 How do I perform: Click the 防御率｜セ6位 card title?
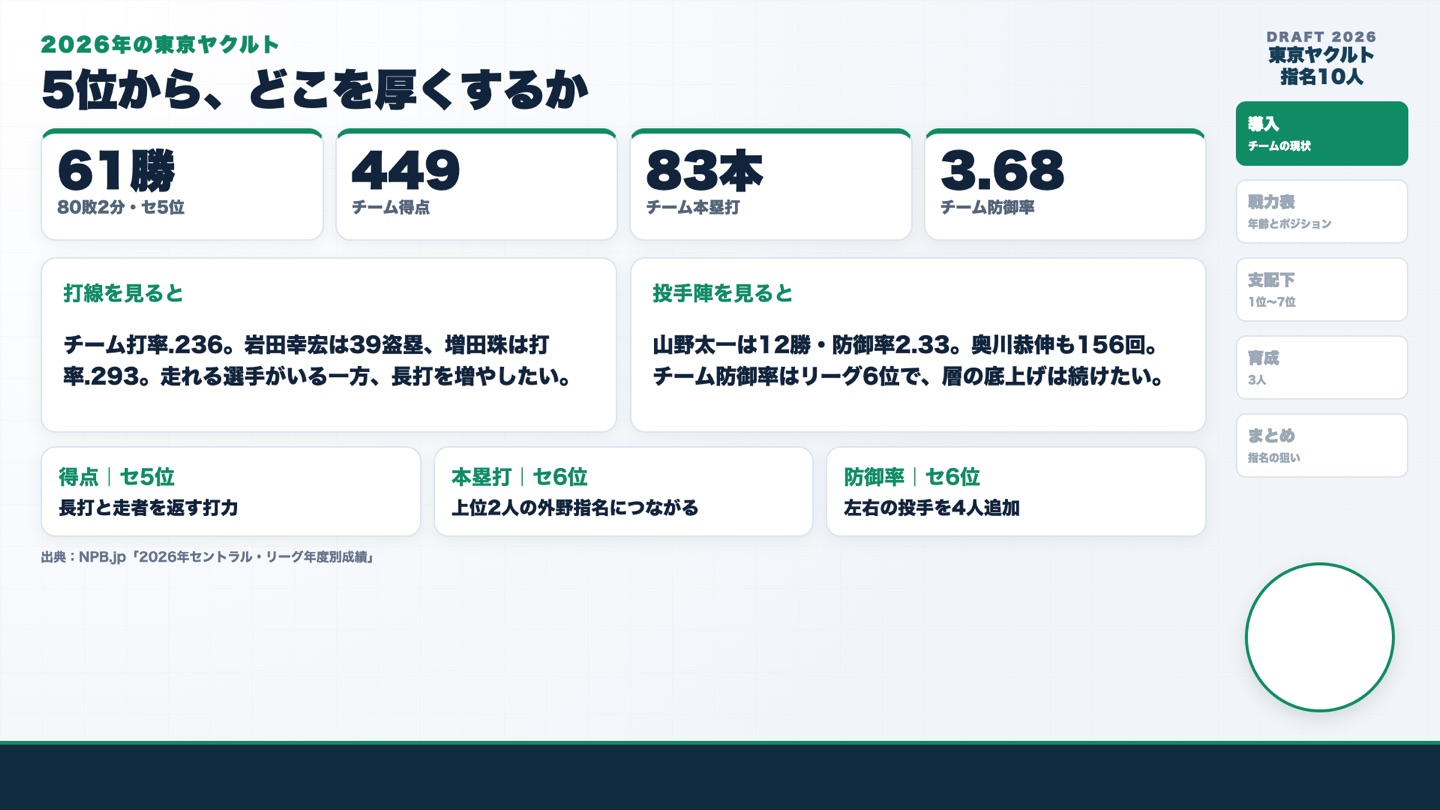(x=912, y=477)
